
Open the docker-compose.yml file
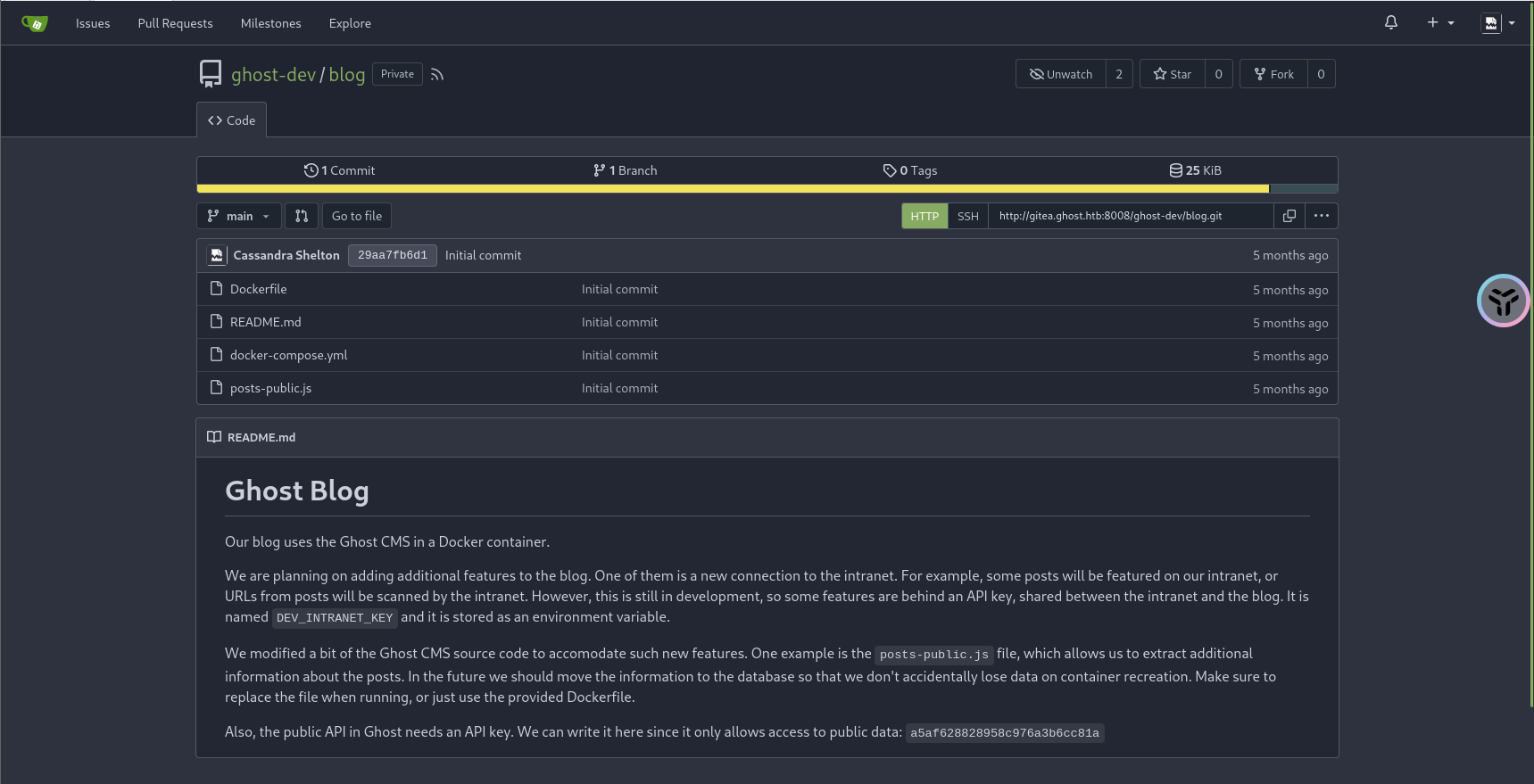coord(288,355)
